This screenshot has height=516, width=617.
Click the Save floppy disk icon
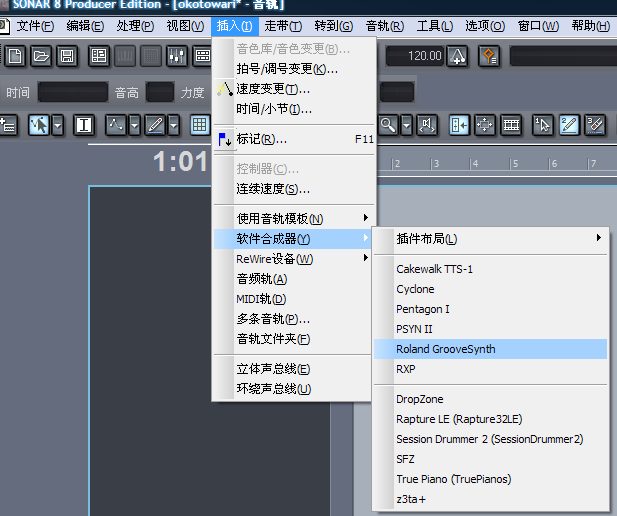(x=67, y=56)
